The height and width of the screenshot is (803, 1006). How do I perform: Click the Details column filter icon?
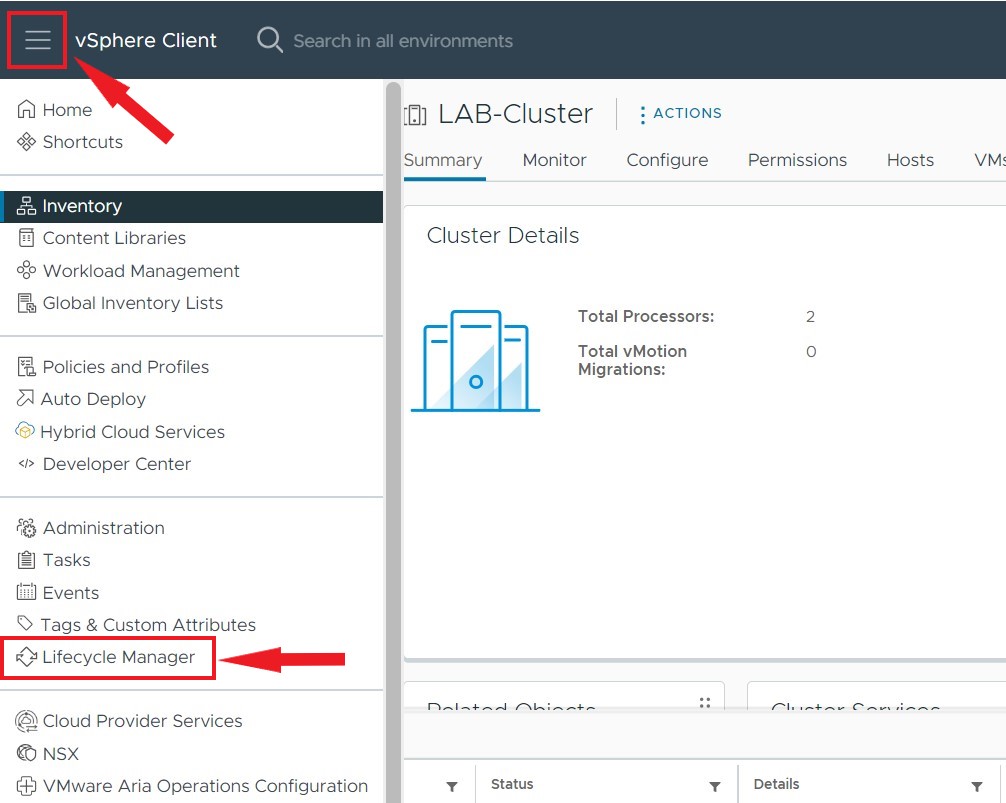point(976,786)
